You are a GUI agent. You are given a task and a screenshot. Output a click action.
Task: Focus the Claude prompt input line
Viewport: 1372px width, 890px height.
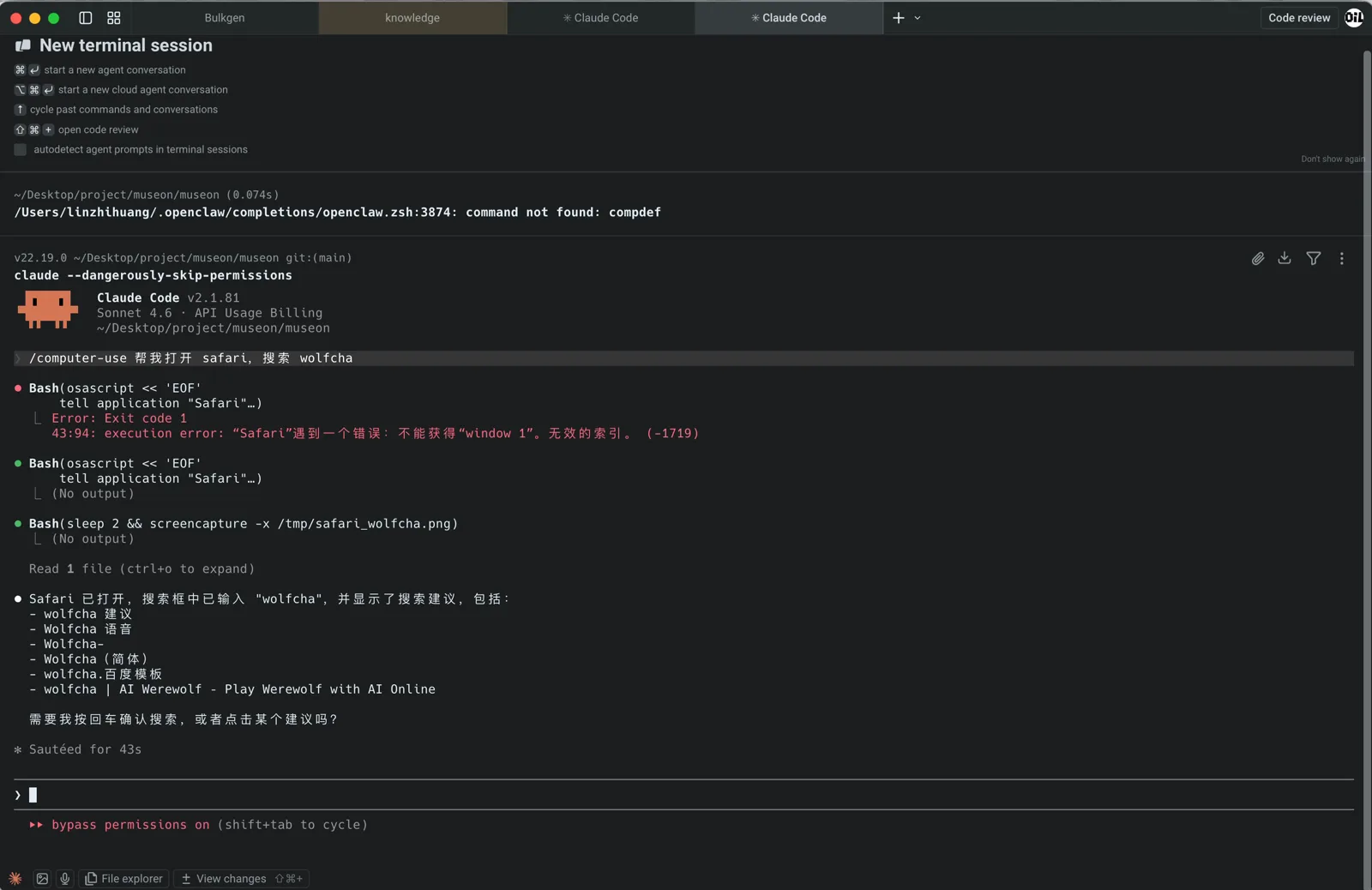[x=683, y=795]
